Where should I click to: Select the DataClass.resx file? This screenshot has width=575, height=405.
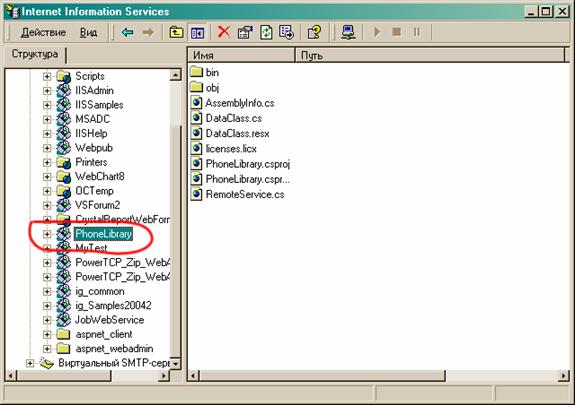tap(237, 134)
